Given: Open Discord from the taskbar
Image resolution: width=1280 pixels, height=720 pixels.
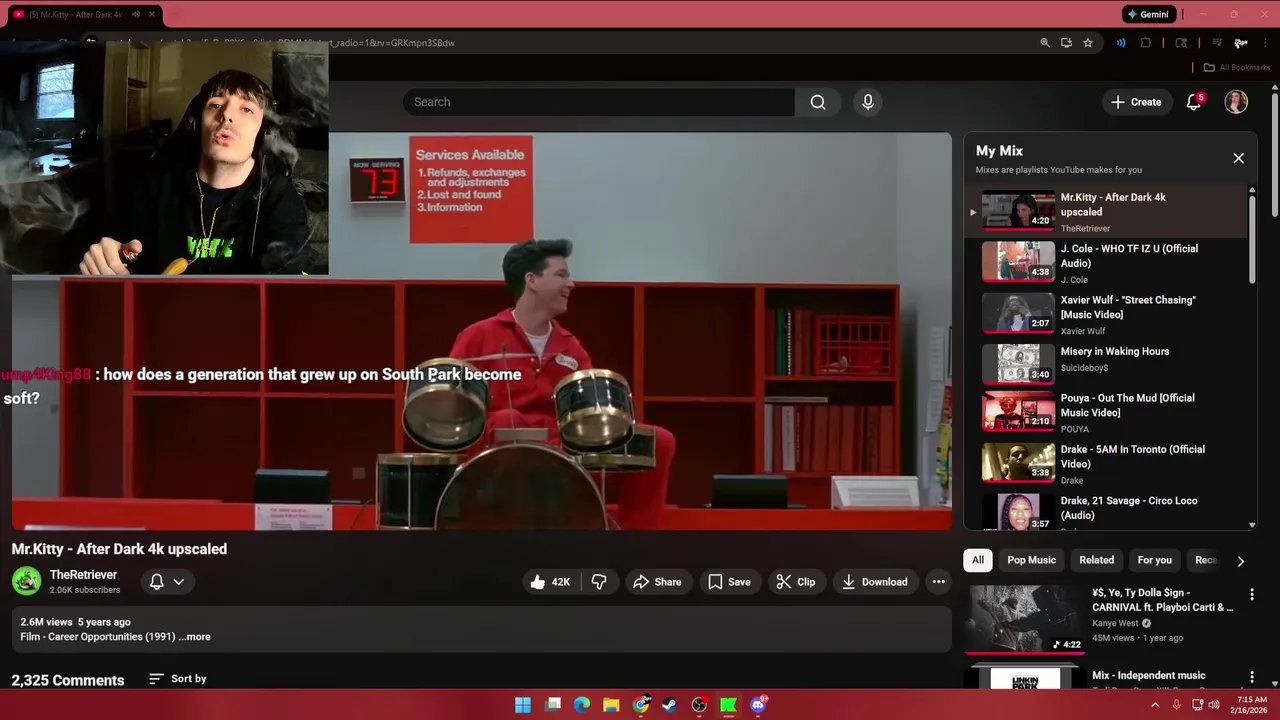Looking at the screenshot, I should point(758,705).
